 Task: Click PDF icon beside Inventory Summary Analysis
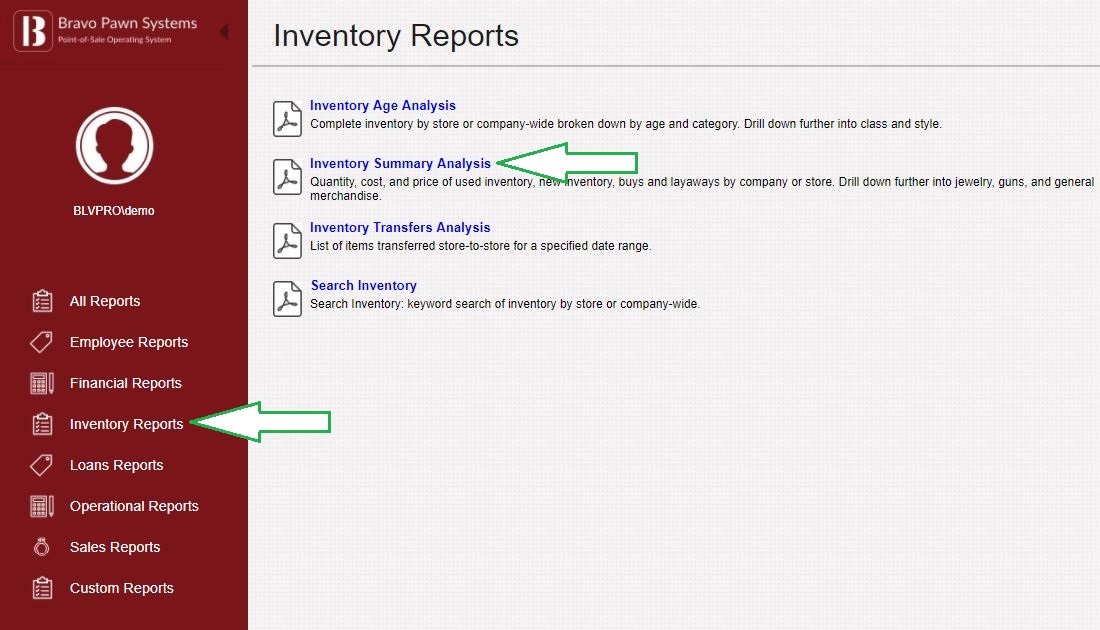click(288, 177)
